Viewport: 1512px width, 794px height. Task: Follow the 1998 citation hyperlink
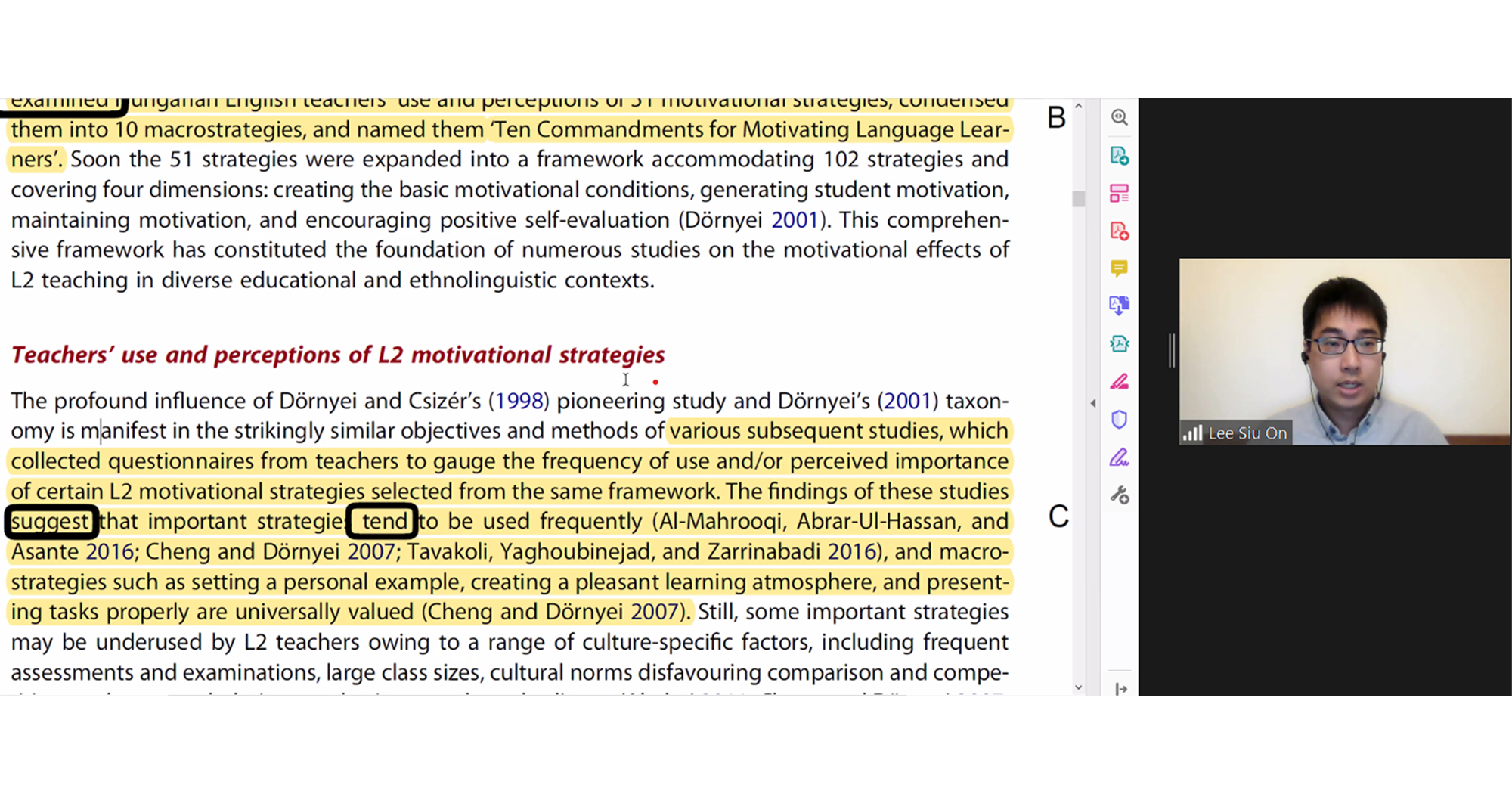coord(520,401)
